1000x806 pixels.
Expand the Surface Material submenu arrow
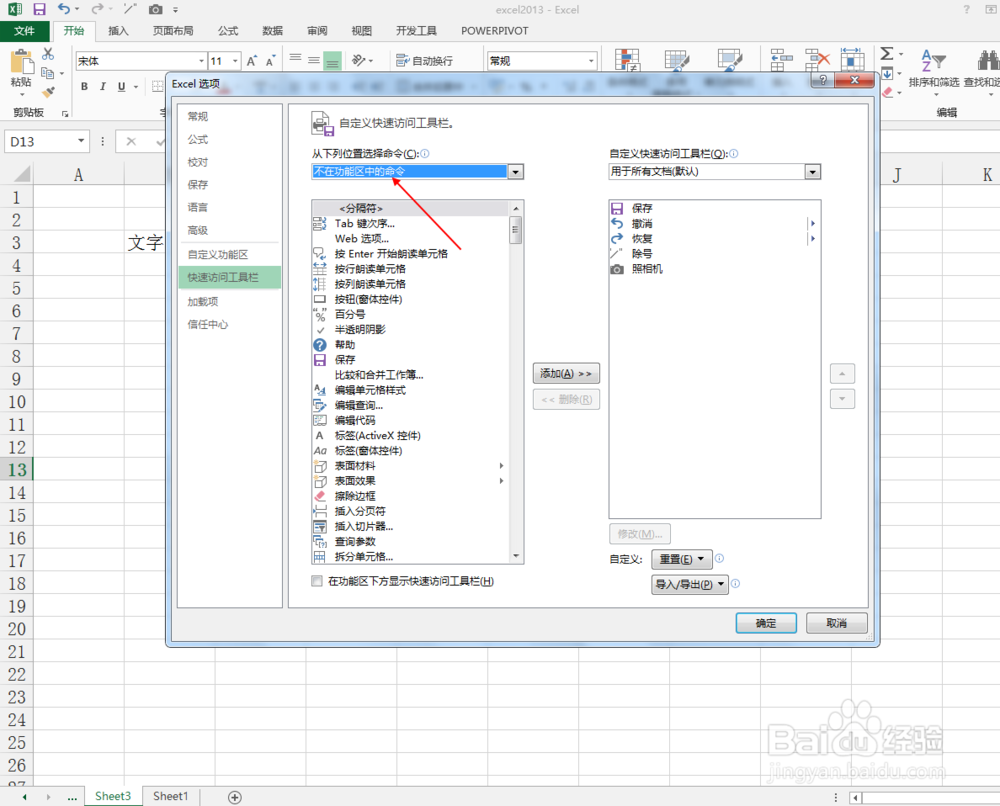coord(501,465)
